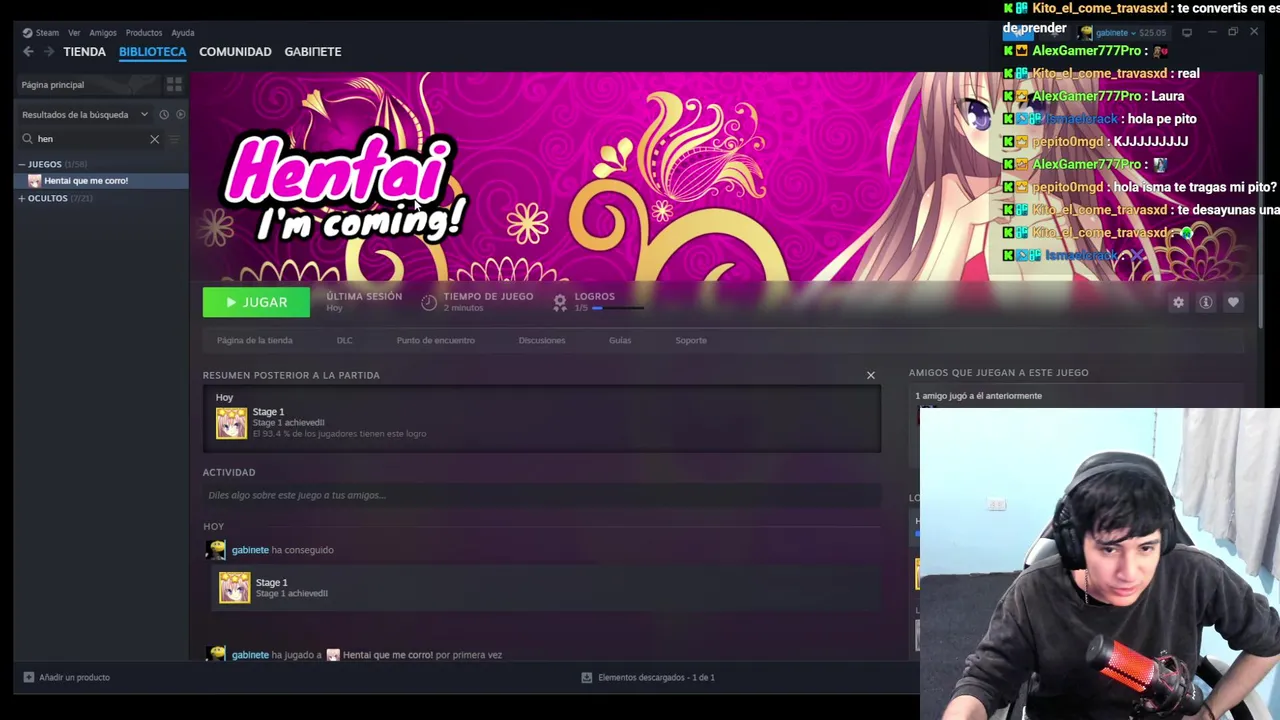Image resolution: width=1280 pixels, height=720 pixels.
Task: Click the green JUGAR button
Action: click(x=256, y=302)
